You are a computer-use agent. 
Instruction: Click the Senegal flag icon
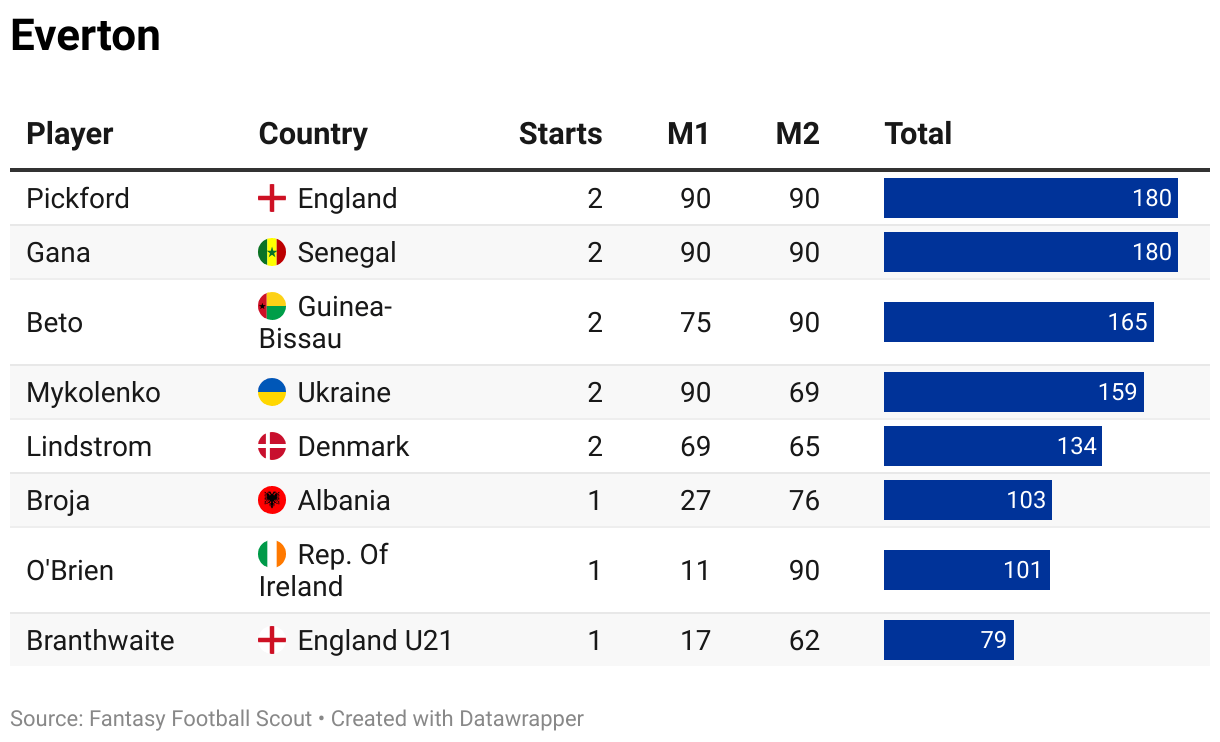click(x=272, y=252)
